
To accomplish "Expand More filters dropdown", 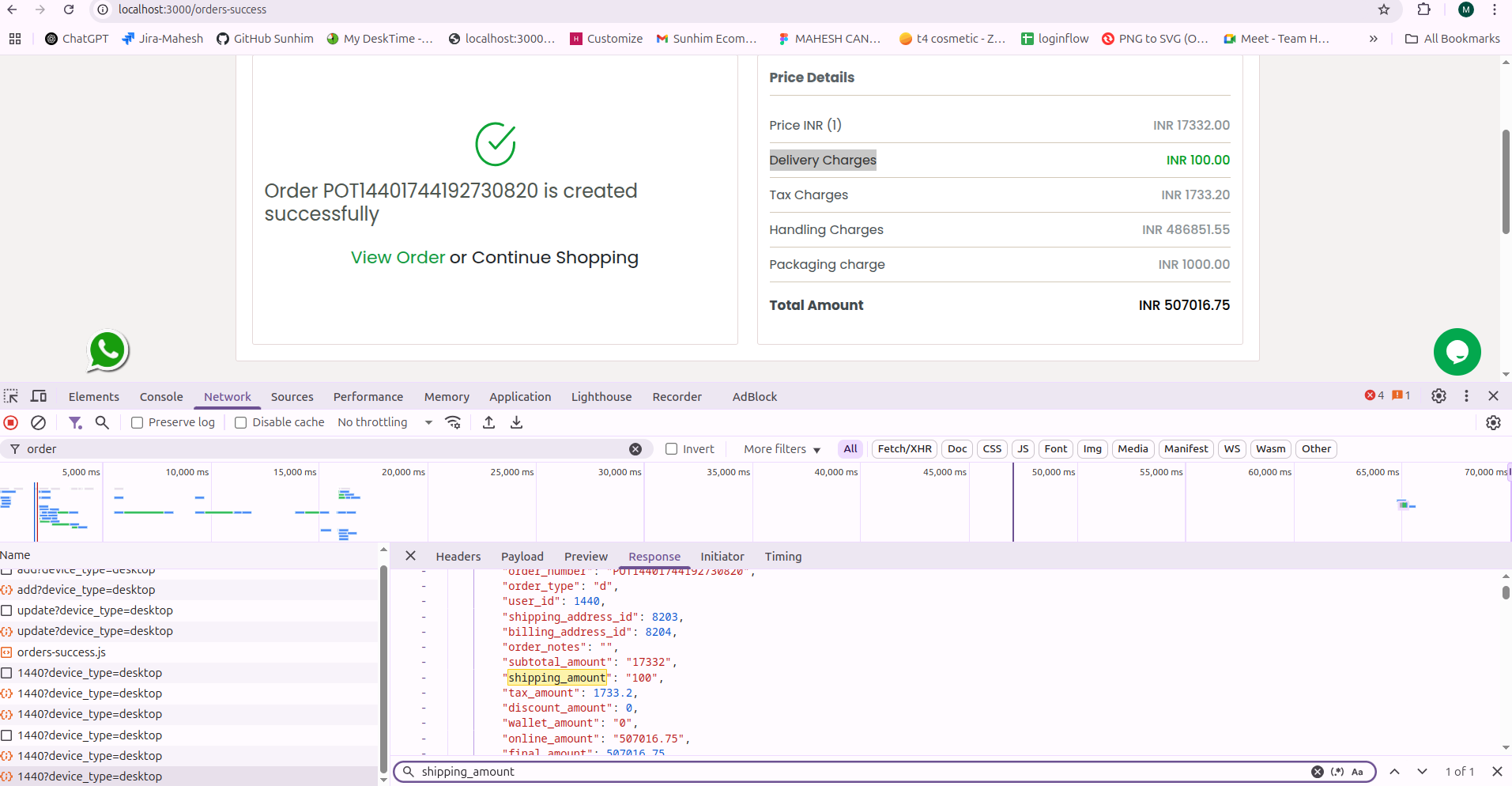I will coord(782,449).
